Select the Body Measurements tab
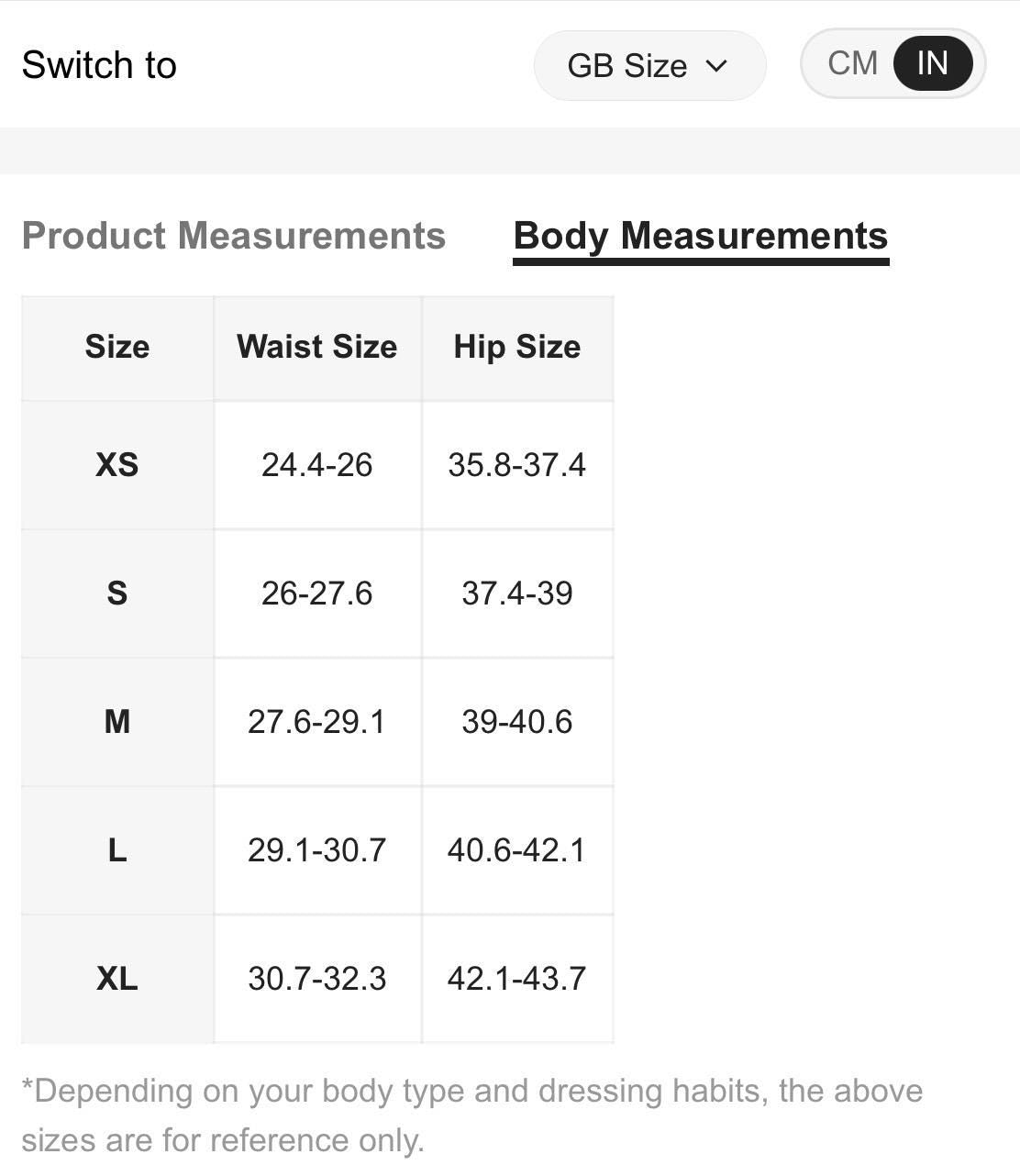Image resolution: width=1020 pixels, height=1176 pixels. 700,236
